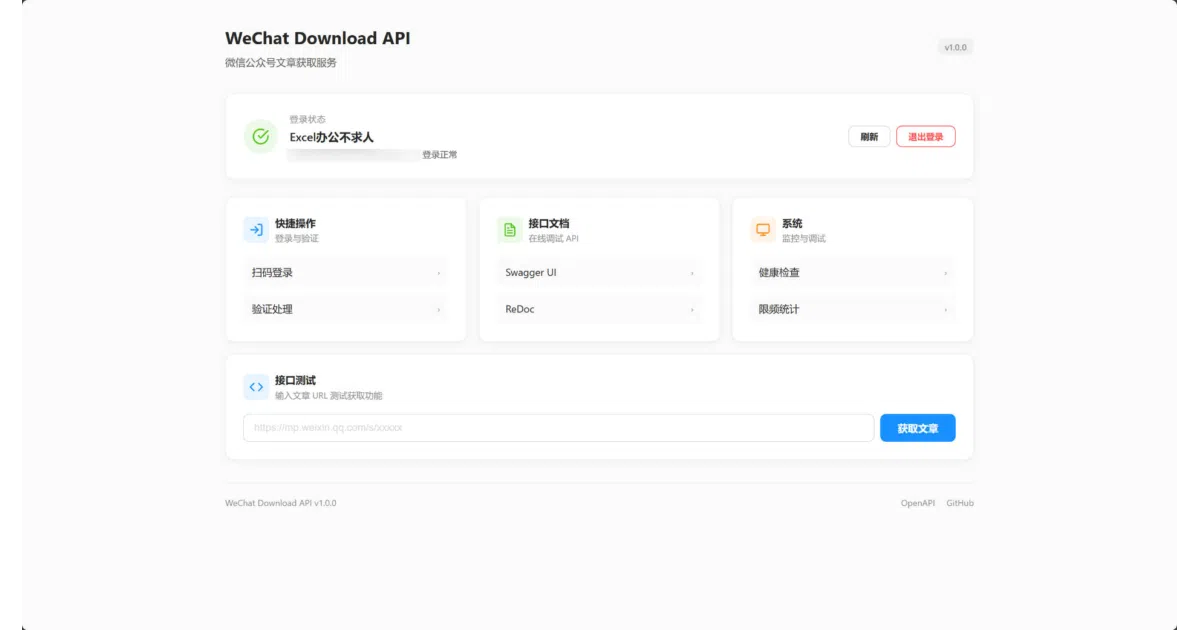Click chevron arrow beside 扫码登录
The width and height of the screenshot is (1200, 630).
(438, 273)
